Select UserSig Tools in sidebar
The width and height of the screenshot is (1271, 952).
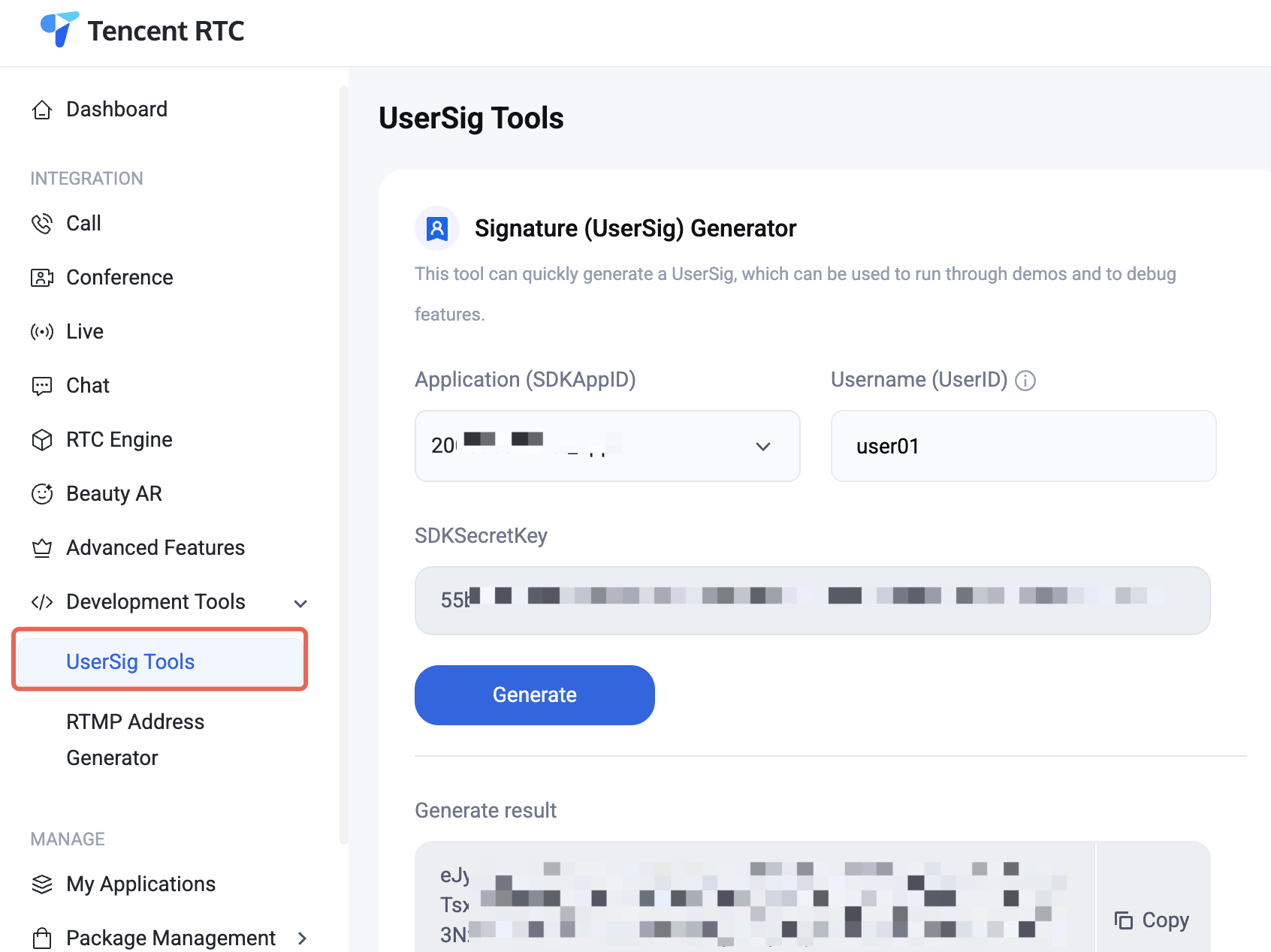pyautogui.click(x=131, y=661)
